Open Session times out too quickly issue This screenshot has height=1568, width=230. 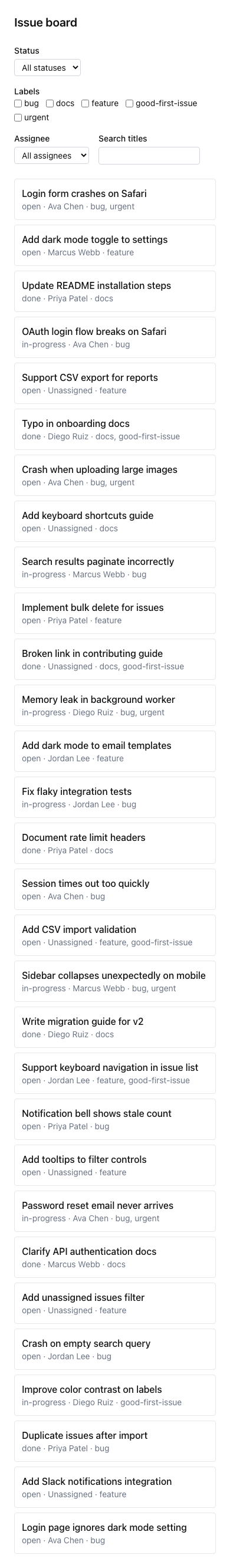[x=115, y=889]
